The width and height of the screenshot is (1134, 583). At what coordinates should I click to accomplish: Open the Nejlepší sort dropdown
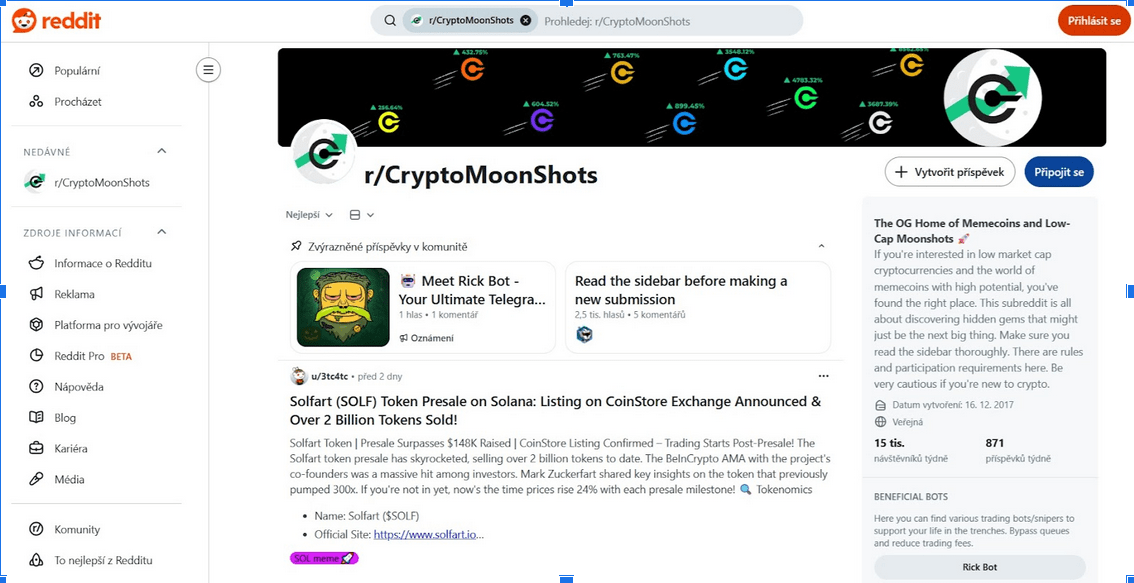pyautogui.click(x=310, y=215)
